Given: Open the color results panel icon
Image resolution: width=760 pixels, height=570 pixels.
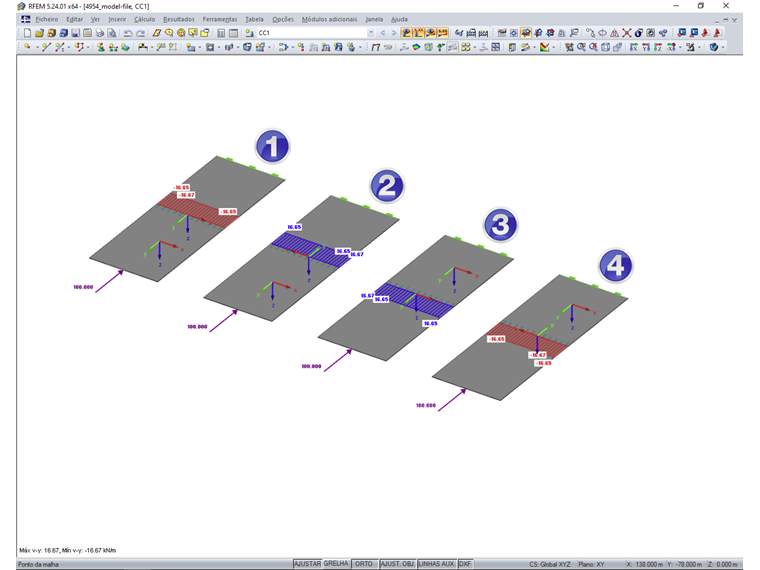Looking at the screenshot, I should (x=512, y=47).
